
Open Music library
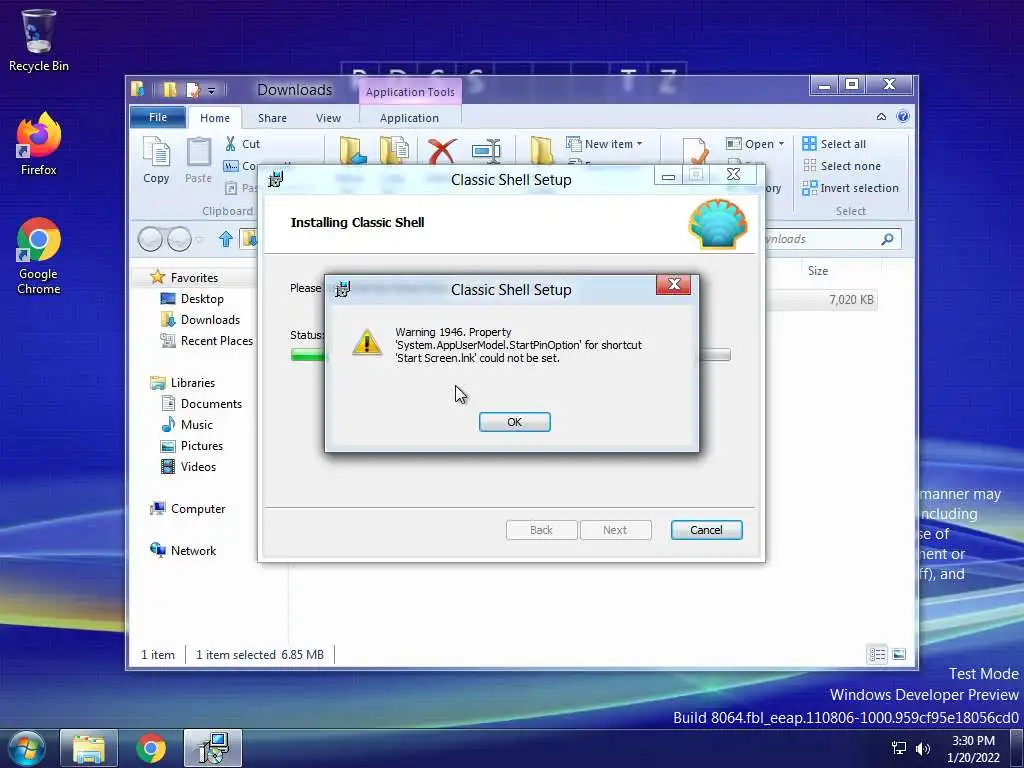(x=187, y=424)
